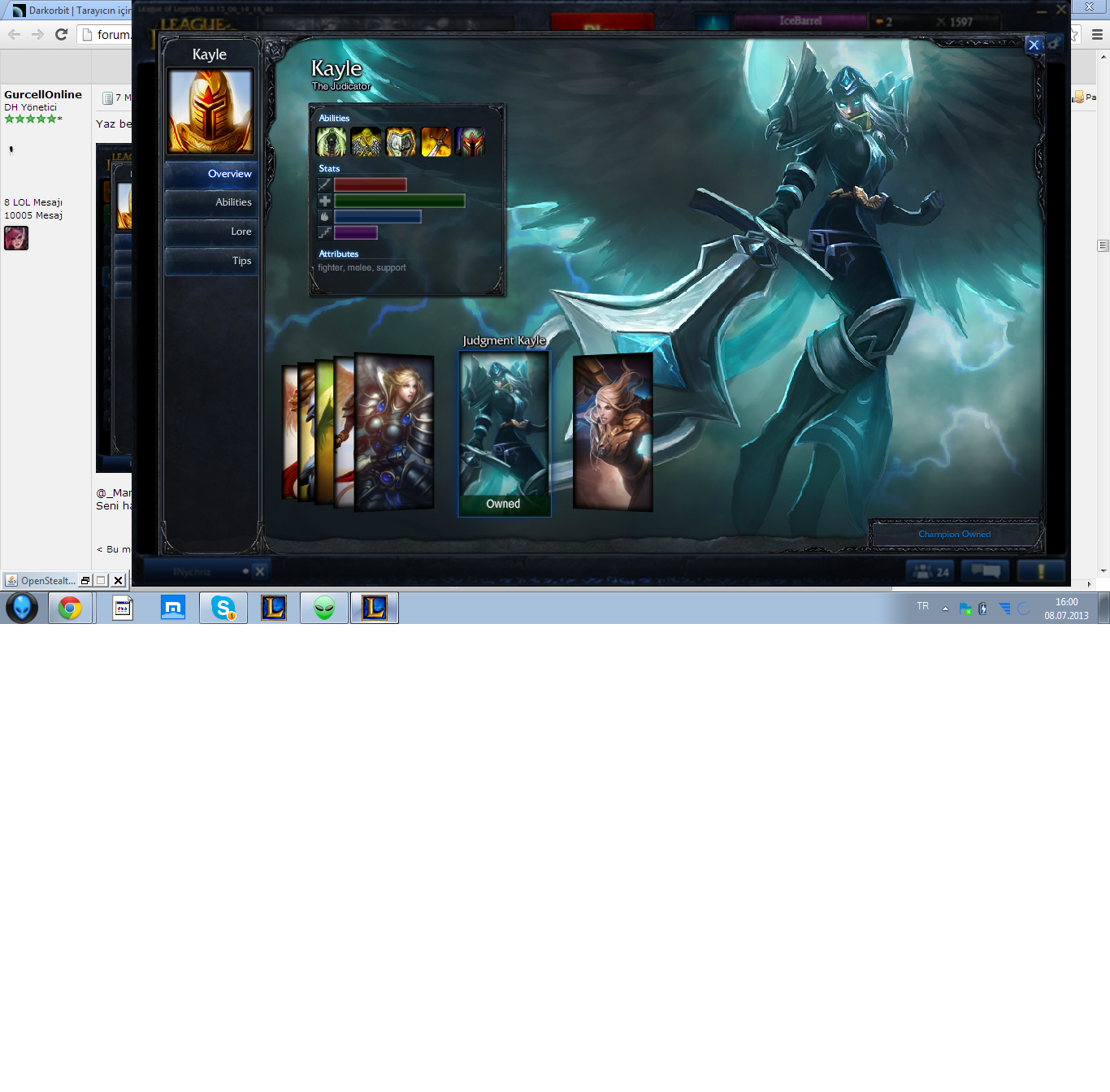
Task: Click the 'fighter, melee, support' attributes text
Action: point(362,267)
